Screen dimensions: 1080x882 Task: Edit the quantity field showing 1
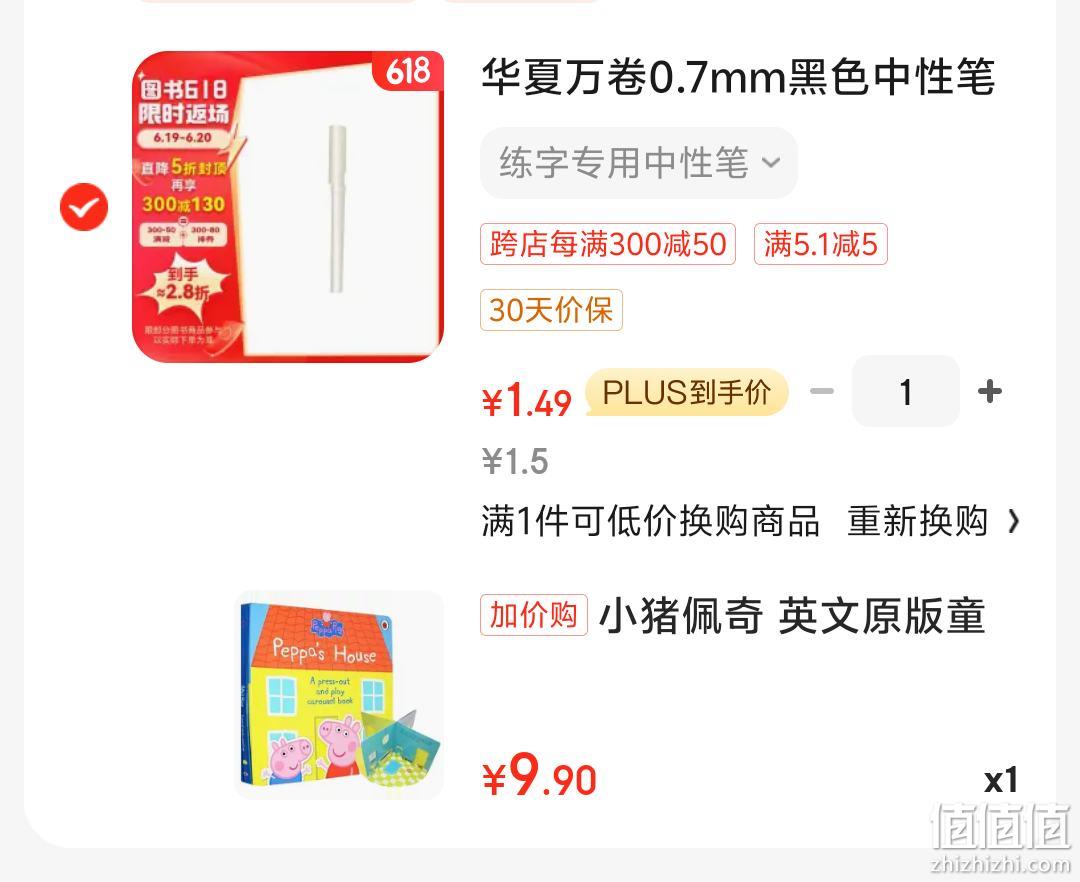[906, 391]
